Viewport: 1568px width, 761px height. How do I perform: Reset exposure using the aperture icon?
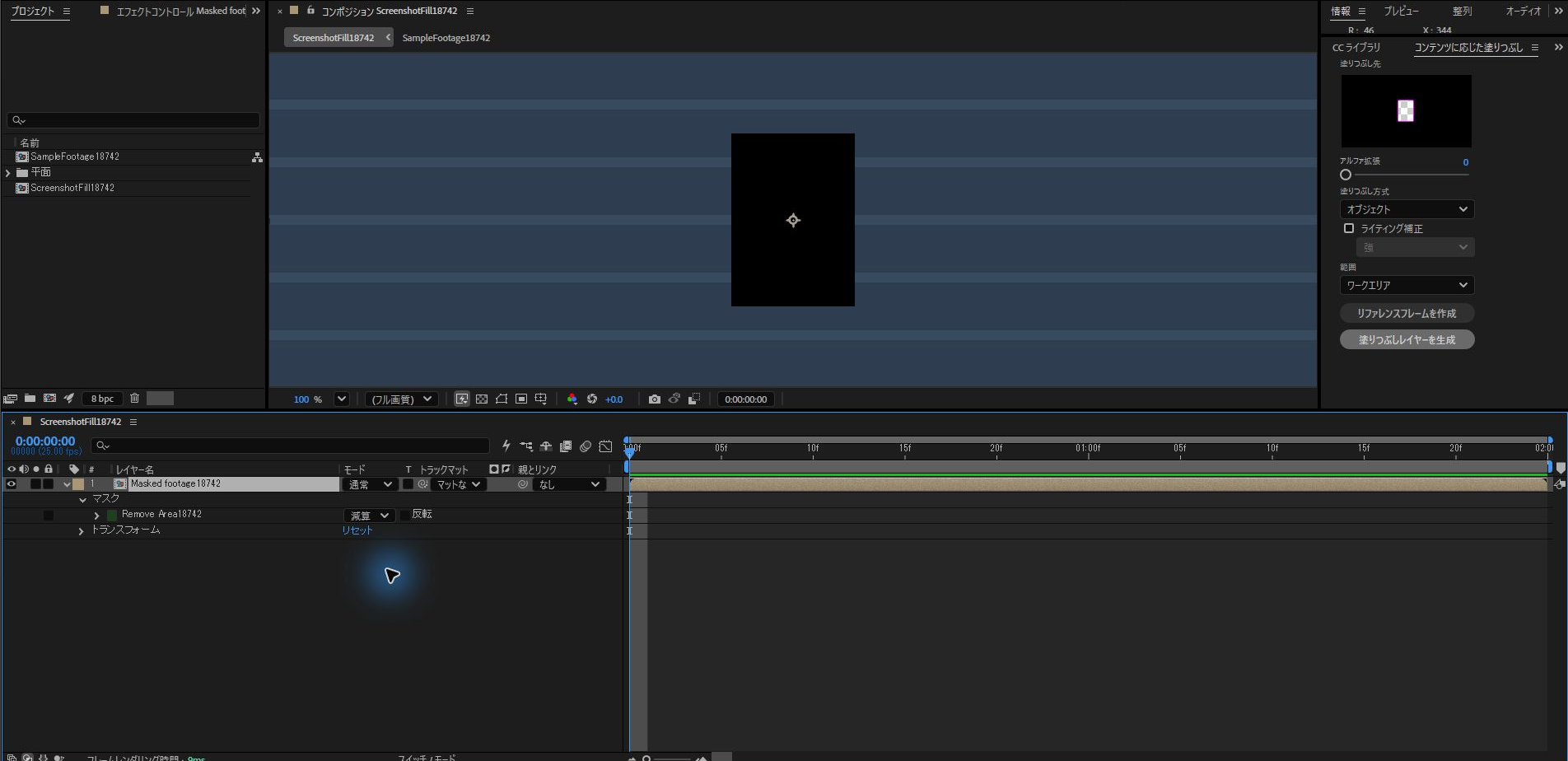point(592,399)
